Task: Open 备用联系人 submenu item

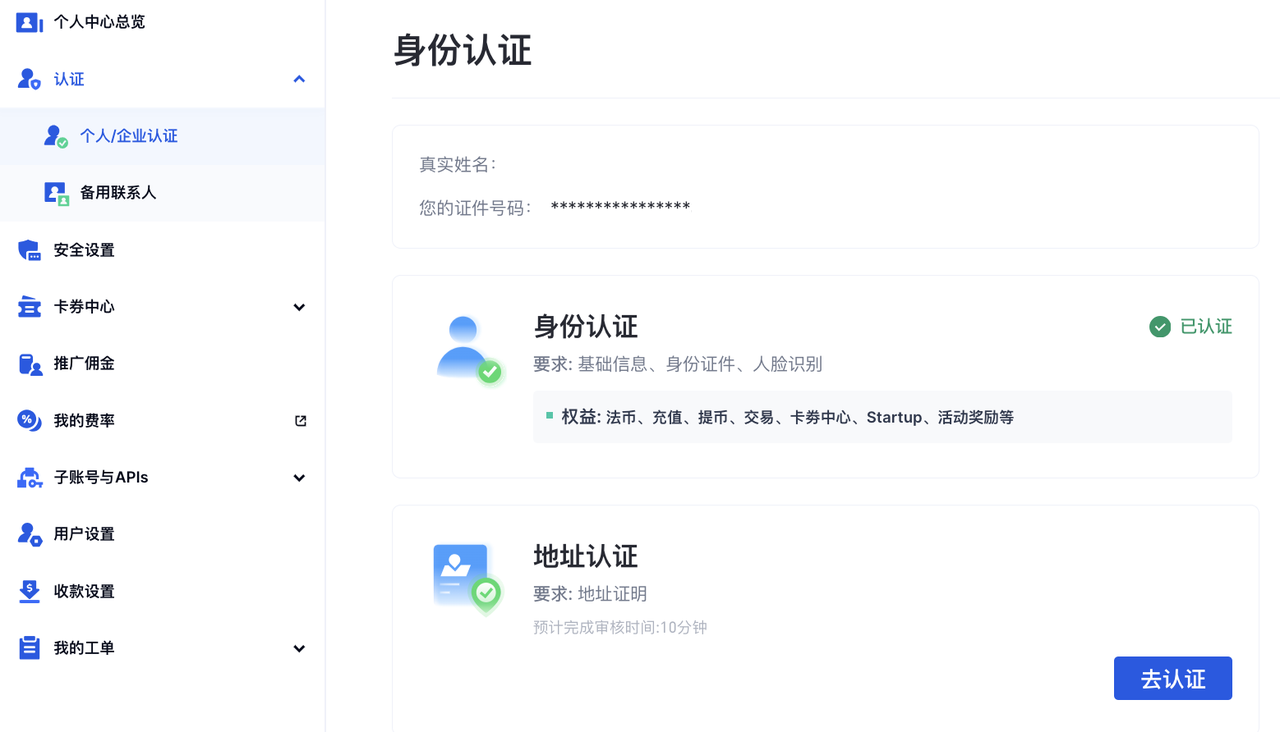Action: (x=118, y=193)
